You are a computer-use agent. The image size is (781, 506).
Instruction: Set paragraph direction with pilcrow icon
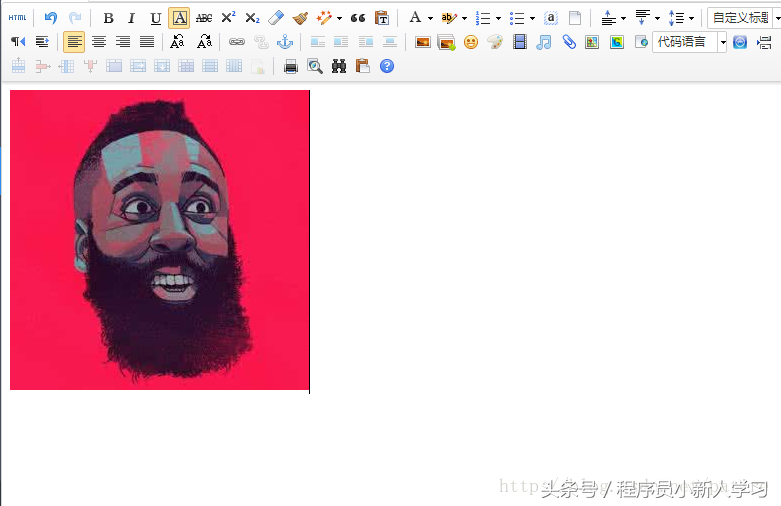(18, 42)
